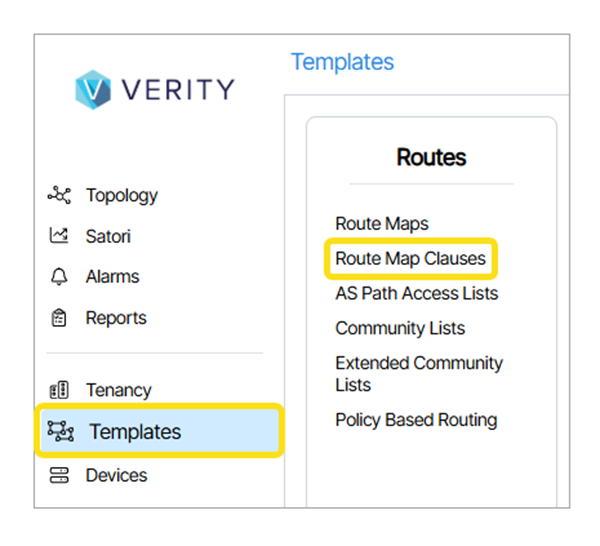Navigate to Community Lists
This screenshot has height=546, width=600.
(400, 328)
